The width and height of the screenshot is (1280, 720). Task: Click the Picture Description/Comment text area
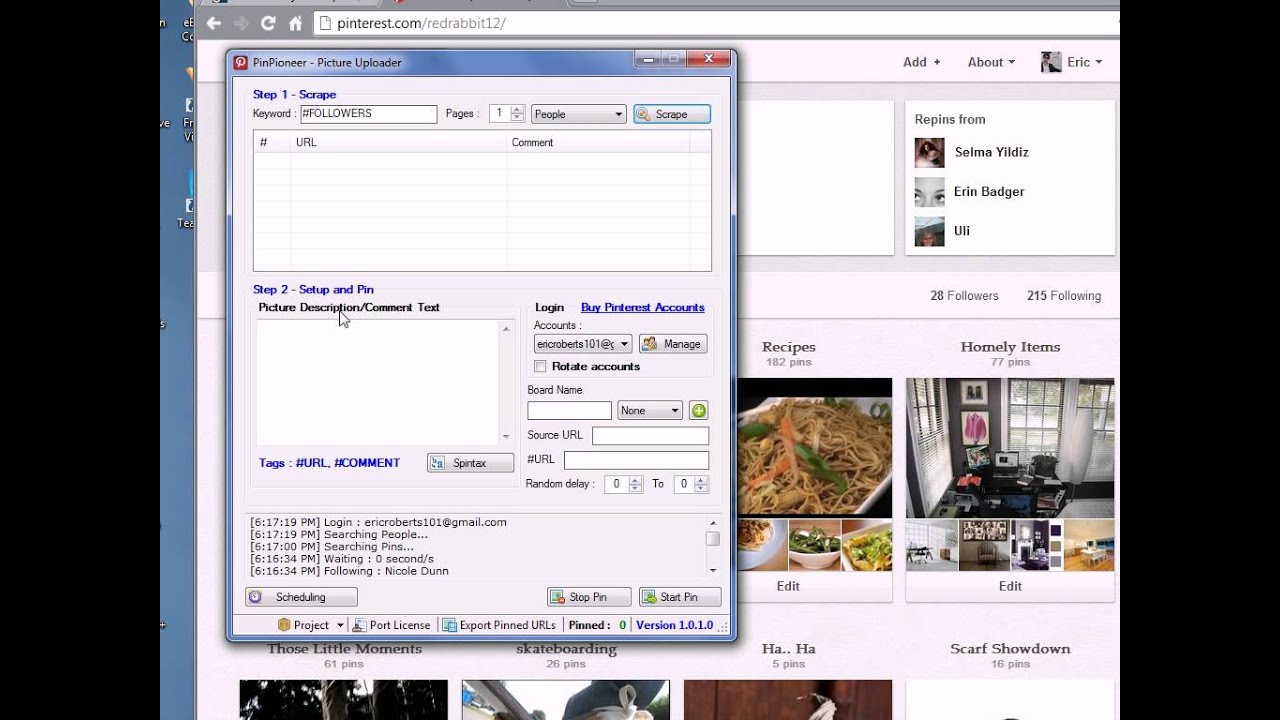(378, 382)
